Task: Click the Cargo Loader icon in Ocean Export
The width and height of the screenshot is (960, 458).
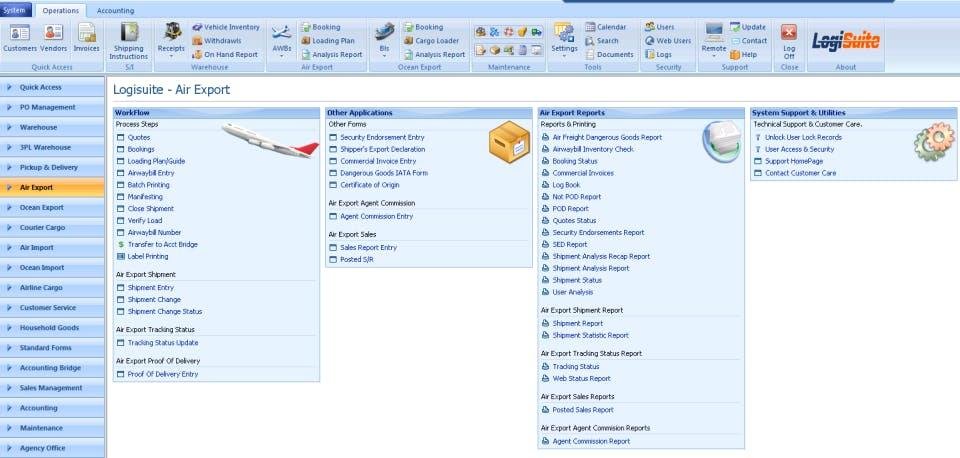Action: tap(429, 41)
